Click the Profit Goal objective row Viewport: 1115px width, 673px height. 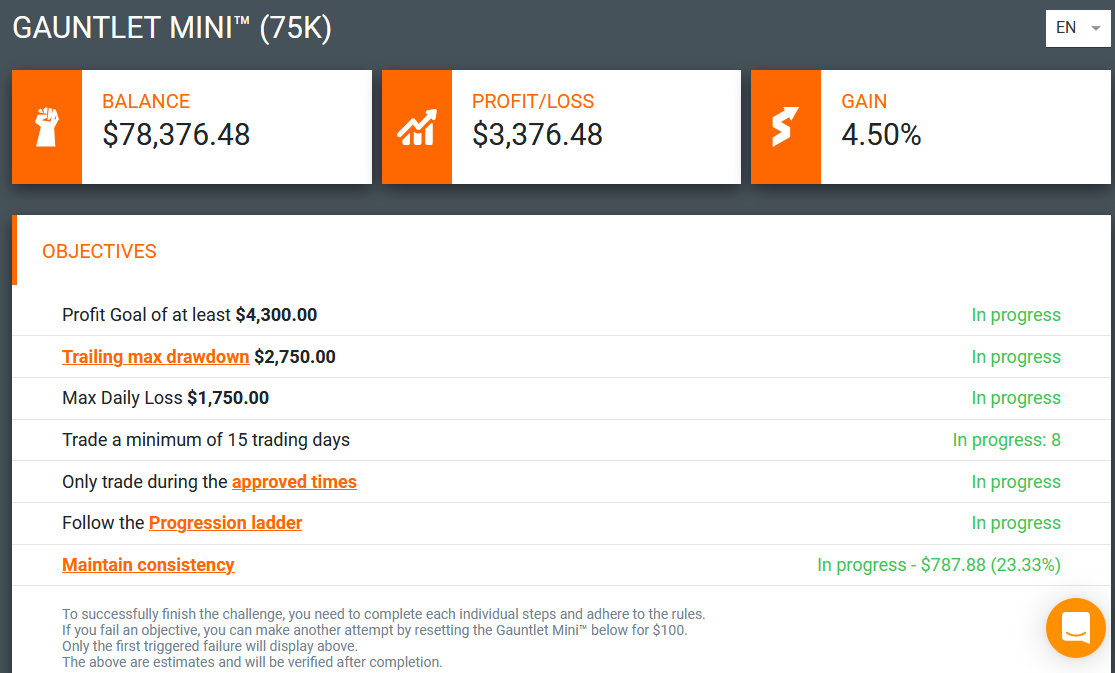(x=561, y=314)
